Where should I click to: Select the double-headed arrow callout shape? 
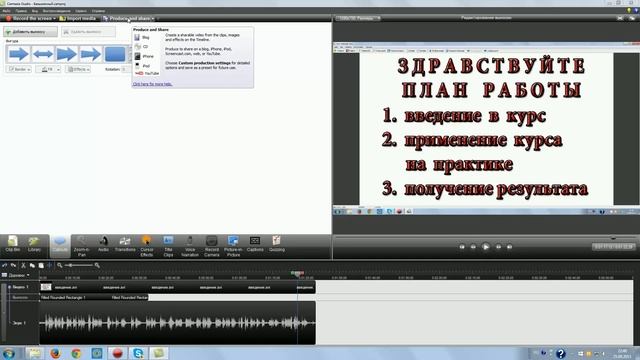pos(43,54)
